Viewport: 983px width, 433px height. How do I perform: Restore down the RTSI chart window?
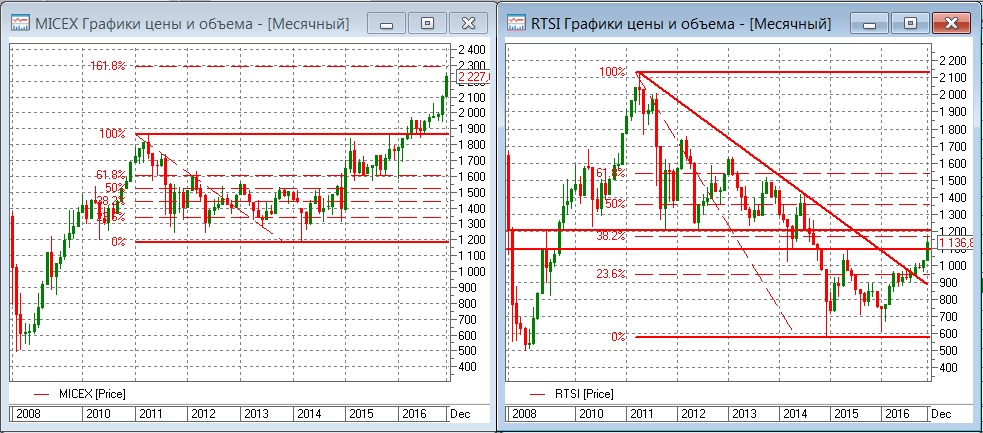910,21
